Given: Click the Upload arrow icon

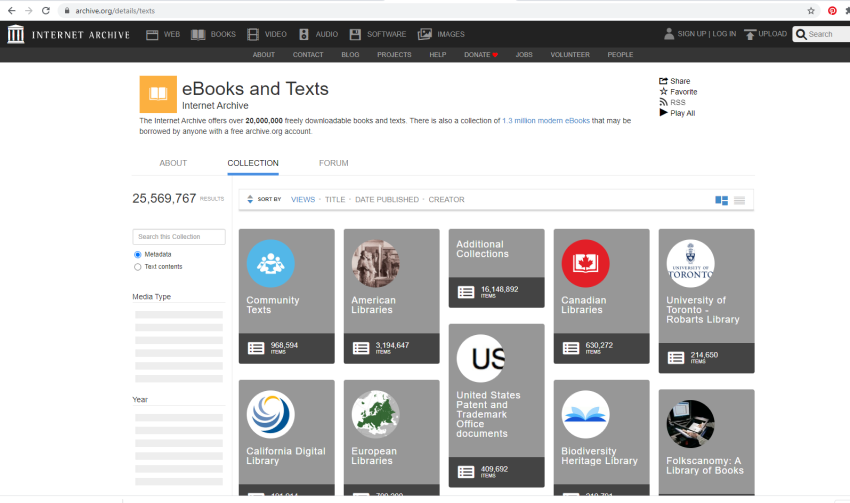Looking at the screenshot, I should tap(750, 35).
